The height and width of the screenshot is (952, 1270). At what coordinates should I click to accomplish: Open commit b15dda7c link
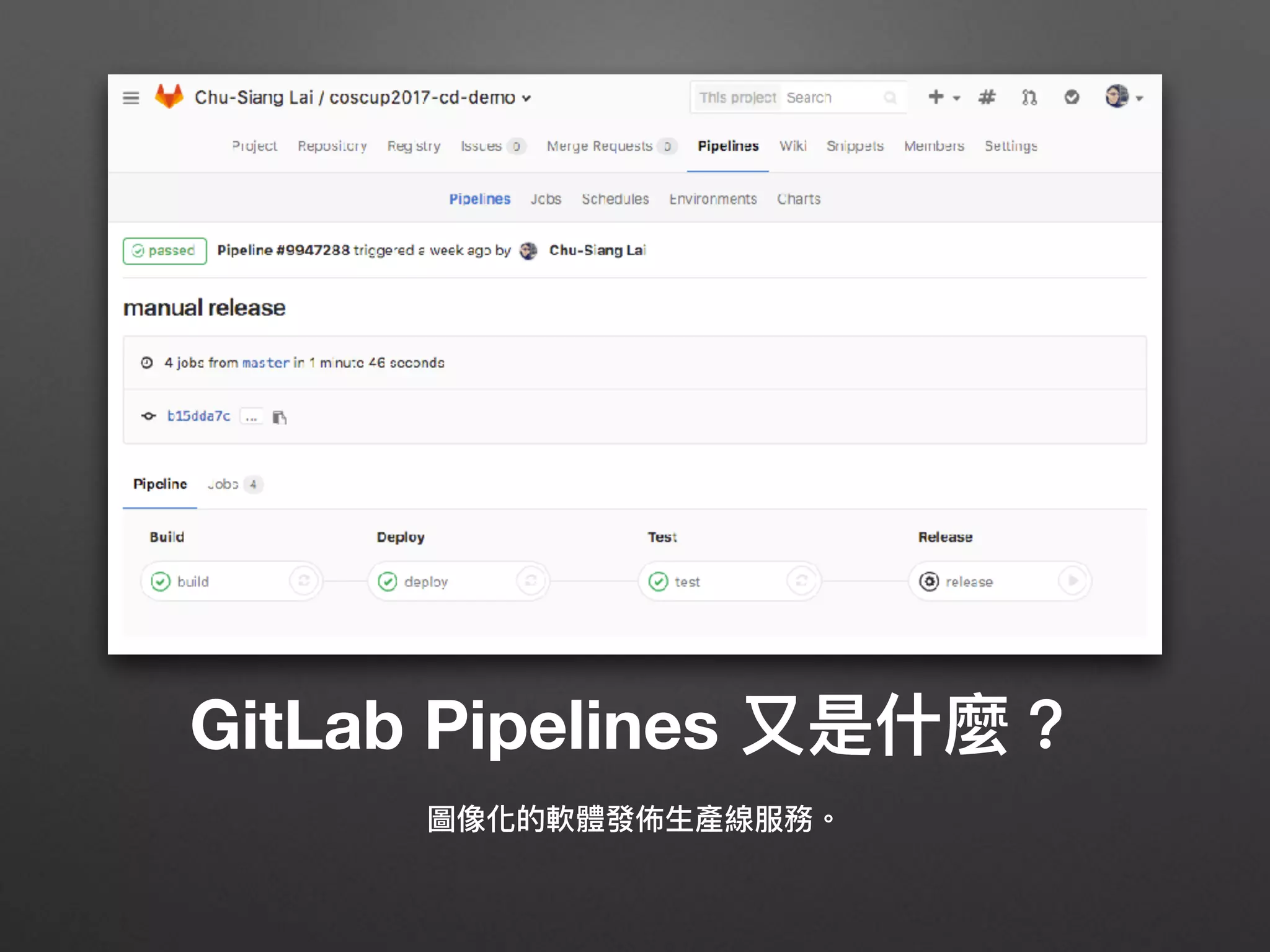[x=198, y=416]
